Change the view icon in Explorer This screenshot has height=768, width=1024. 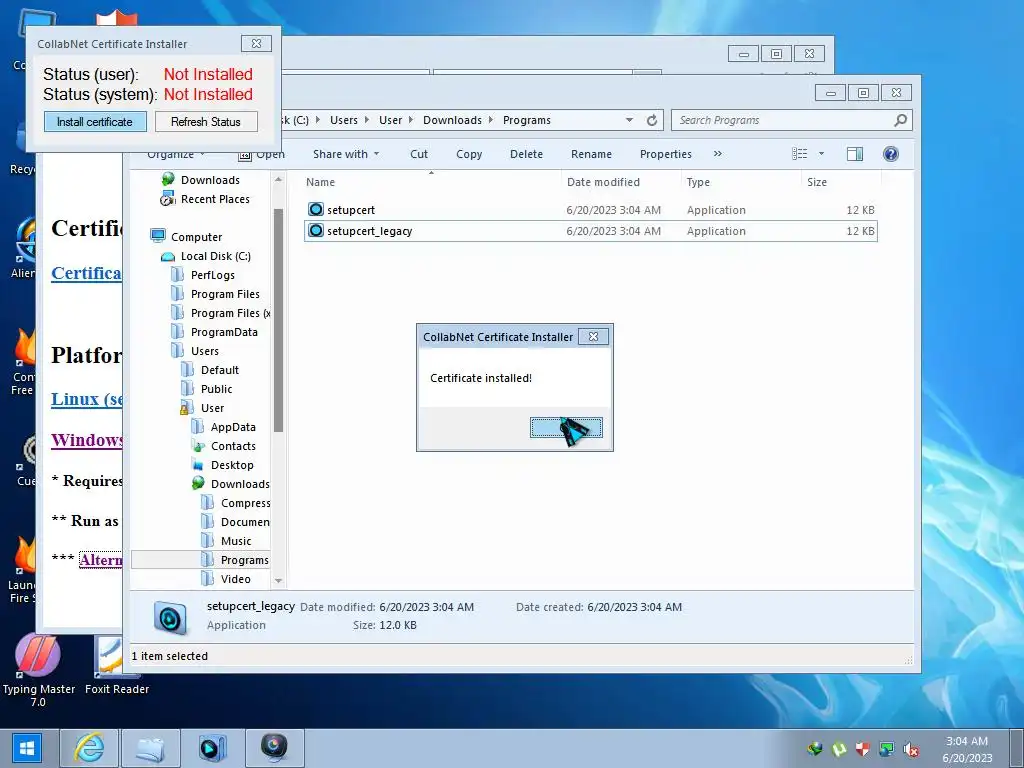click(x=799, y=154)
